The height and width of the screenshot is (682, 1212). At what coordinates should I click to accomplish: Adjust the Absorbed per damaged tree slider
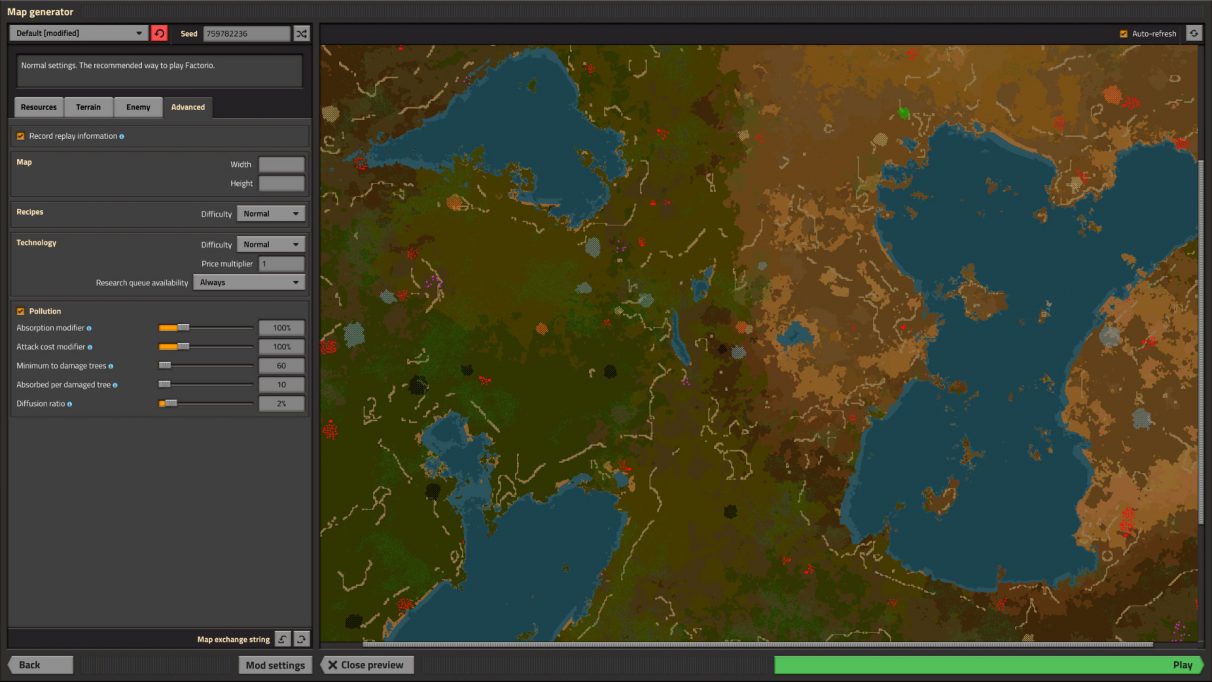[x=206, y=385]
